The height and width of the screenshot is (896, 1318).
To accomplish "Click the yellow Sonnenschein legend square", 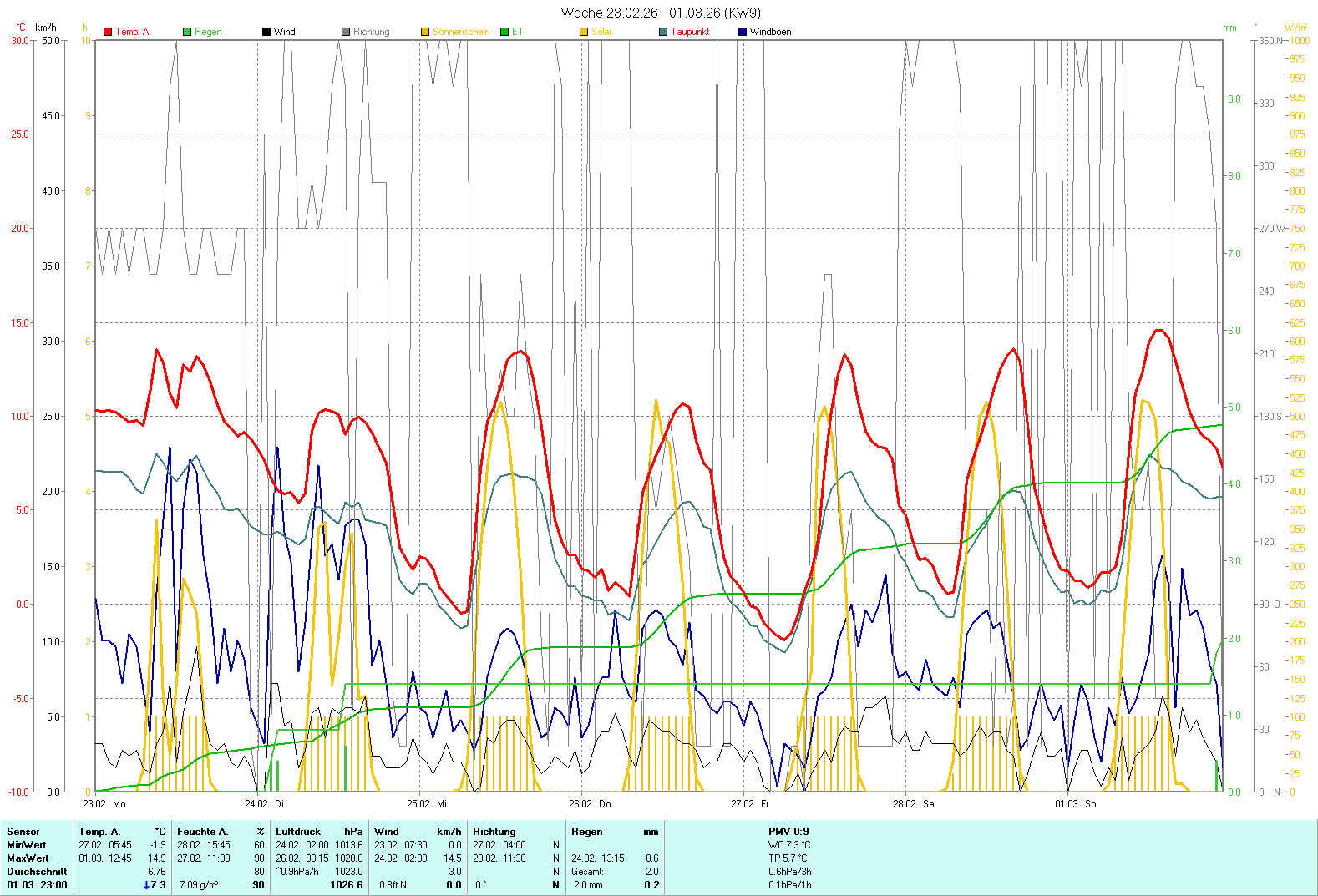I will [425, 32].
